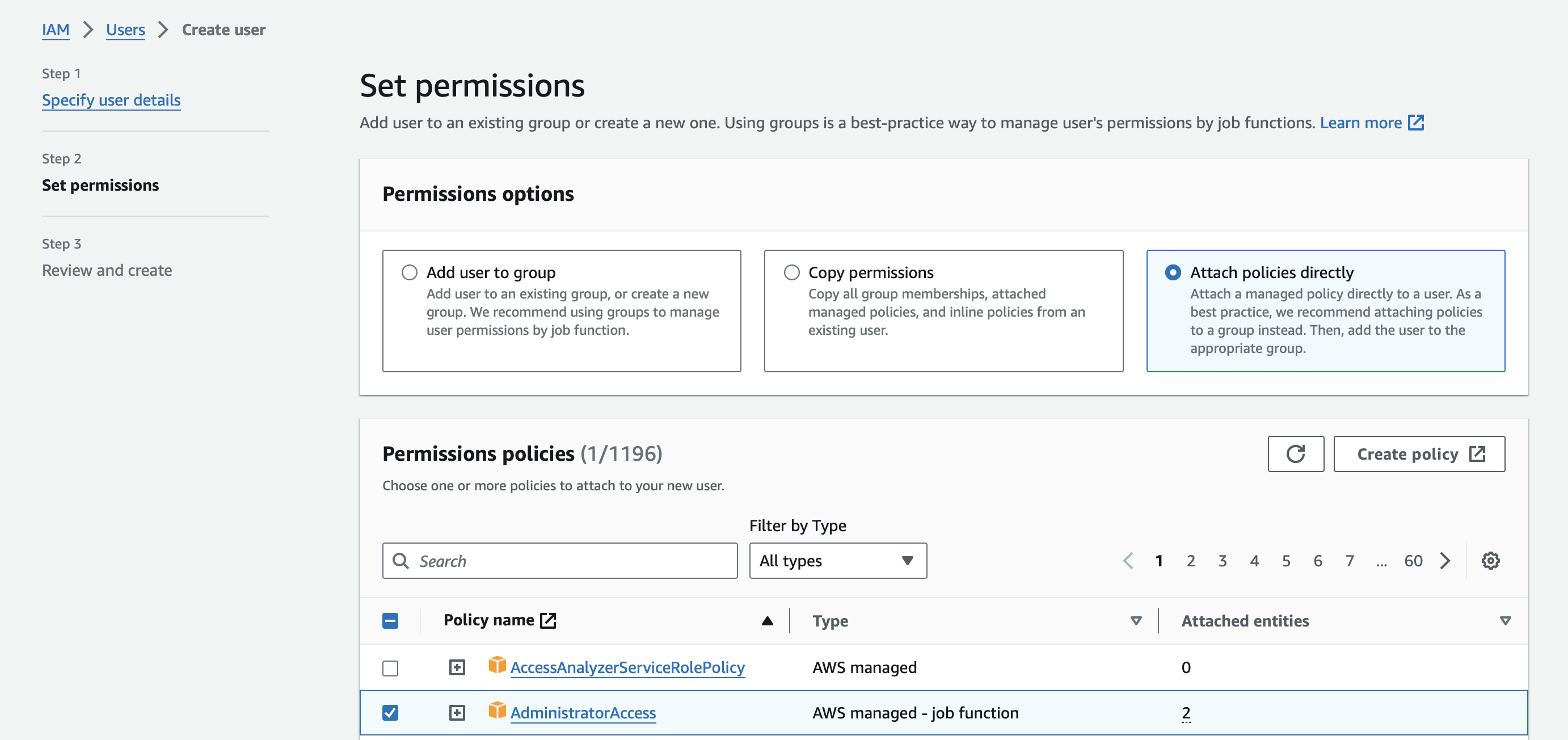Click the Review and create step label
This screenshot has width=1568, height=740.
[x=107, y=270]
